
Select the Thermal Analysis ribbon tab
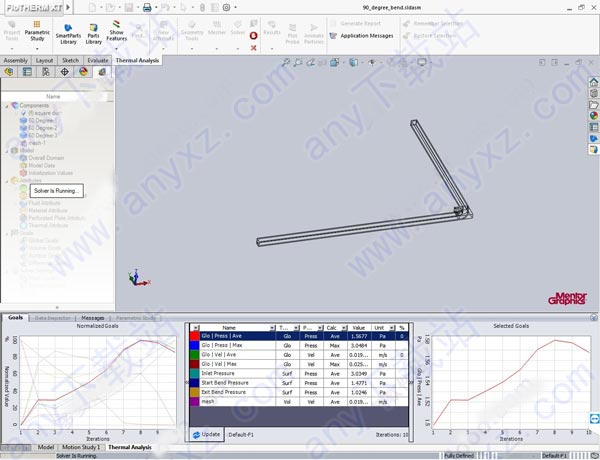[x=137, y=60]
